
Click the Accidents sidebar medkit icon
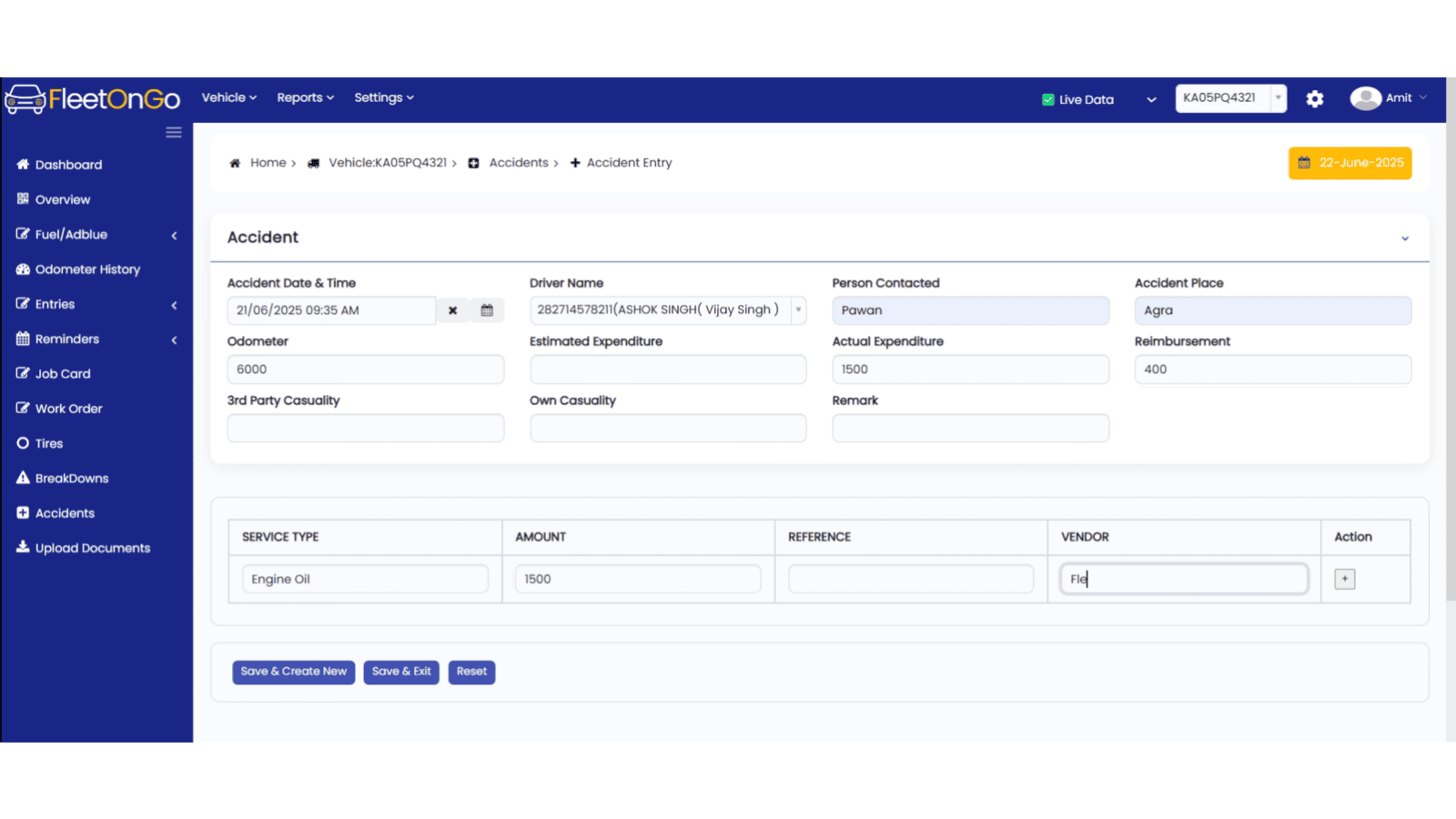click(x=23, y=513)
